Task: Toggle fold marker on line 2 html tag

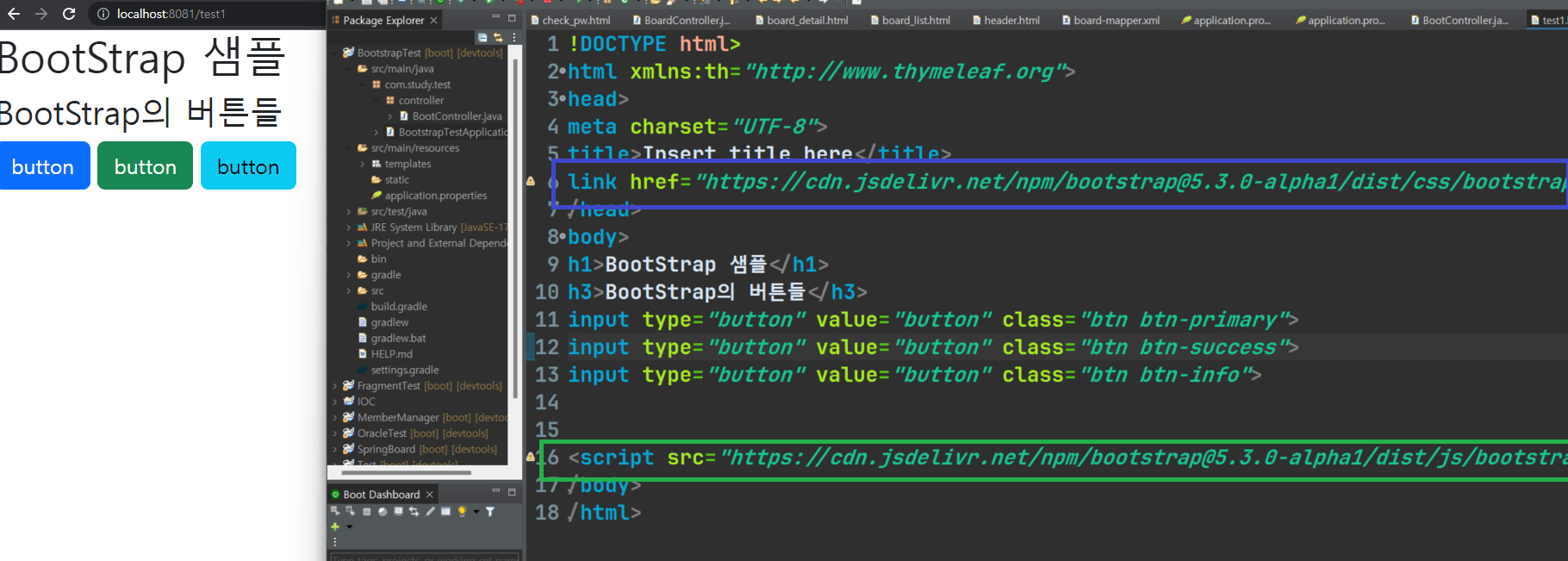Action: (x=563, y=72)
